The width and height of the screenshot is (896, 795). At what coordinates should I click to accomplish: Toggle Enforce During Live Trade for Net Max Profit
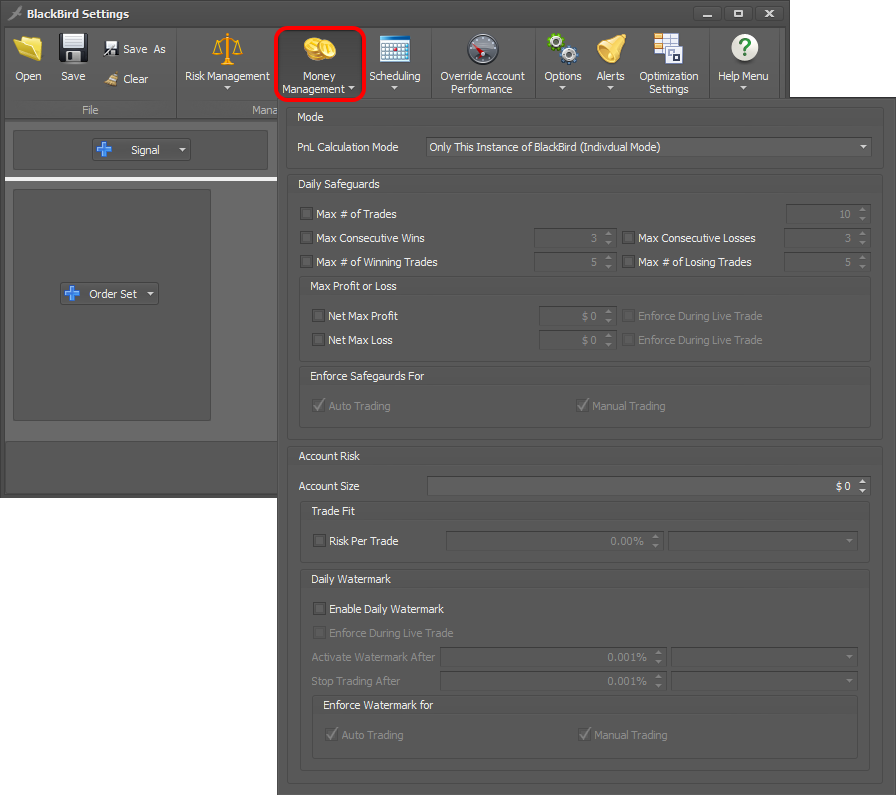point(629,315)
